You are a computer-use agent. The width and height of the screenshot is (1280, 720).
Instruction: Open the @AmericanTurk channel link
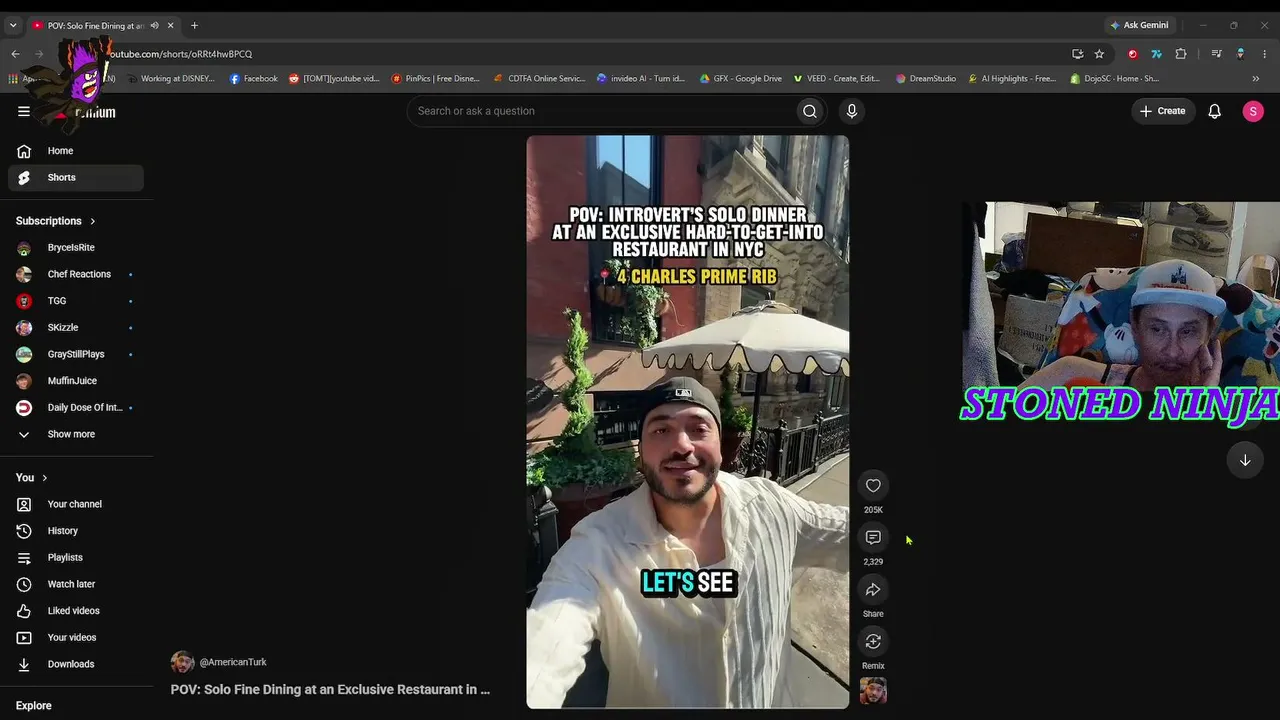tap(233, 662)
